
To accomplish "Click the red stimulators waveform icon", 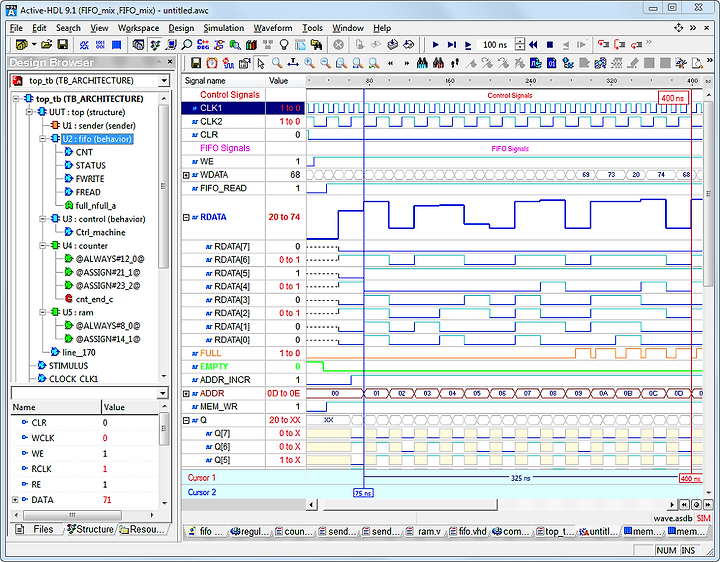I will click(x=228, y=63).
